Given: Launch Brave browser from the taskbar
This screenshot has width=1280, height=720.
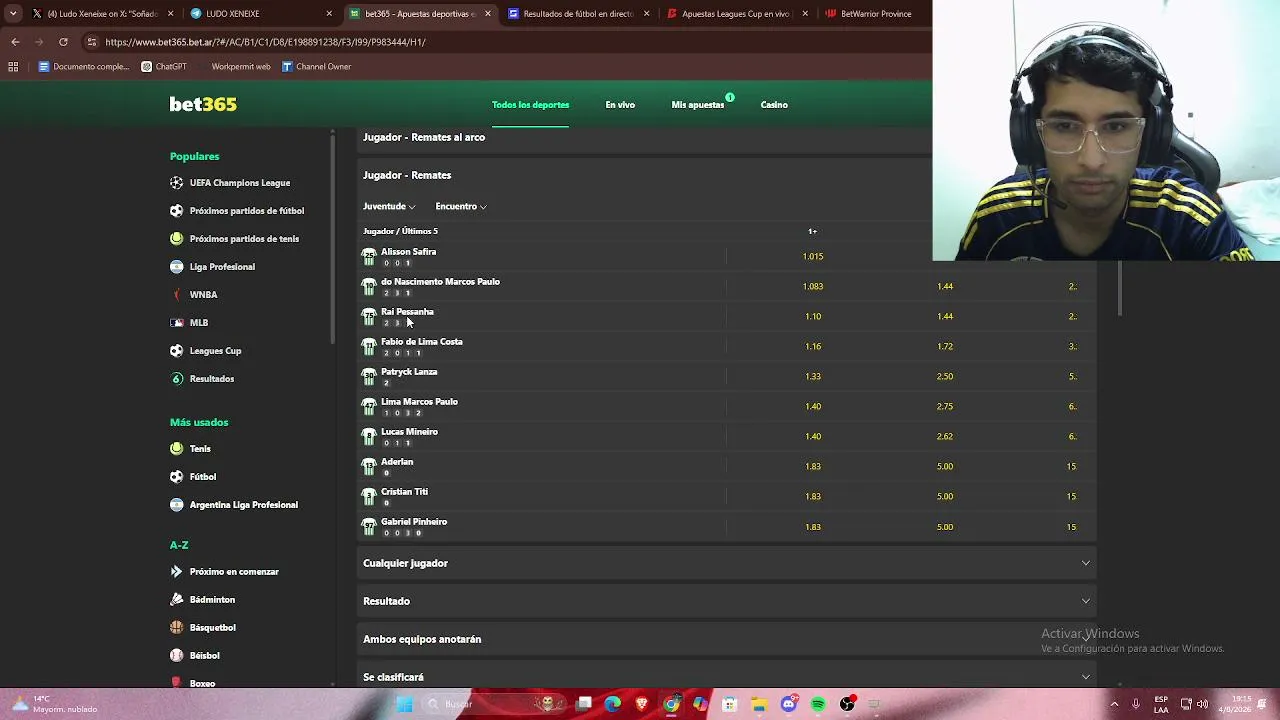Looking at the screenshot, I should [x=642, y=704].
